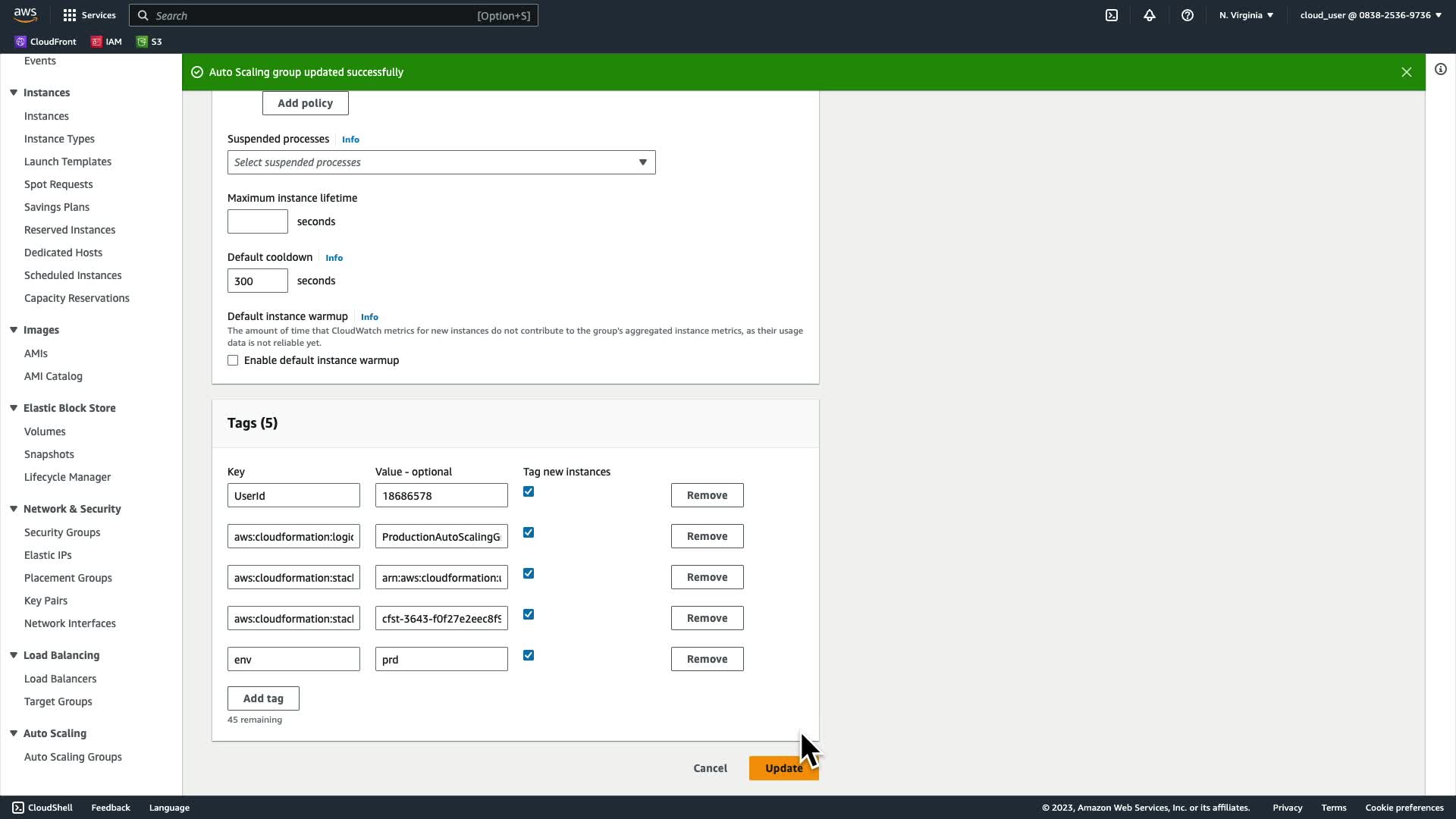The image size is (1456, 819).
Task: Click the Default cooldown input field
Action: point(258,281)
